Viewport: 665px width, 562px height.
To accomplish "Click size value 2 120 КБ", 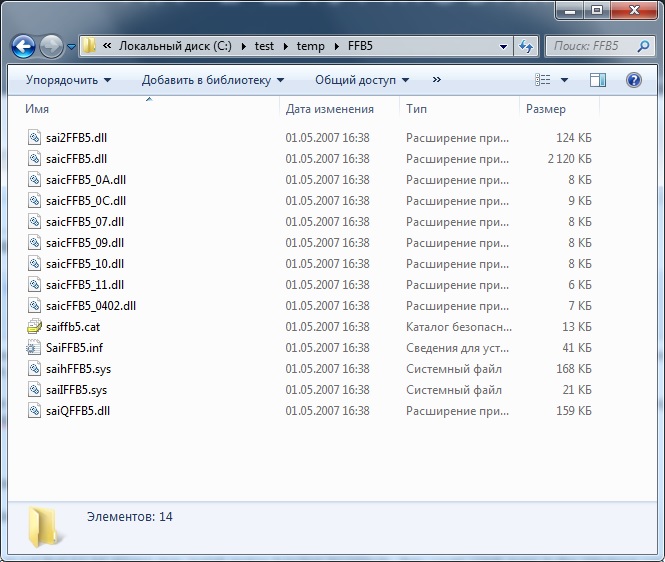I will [570, 159].
